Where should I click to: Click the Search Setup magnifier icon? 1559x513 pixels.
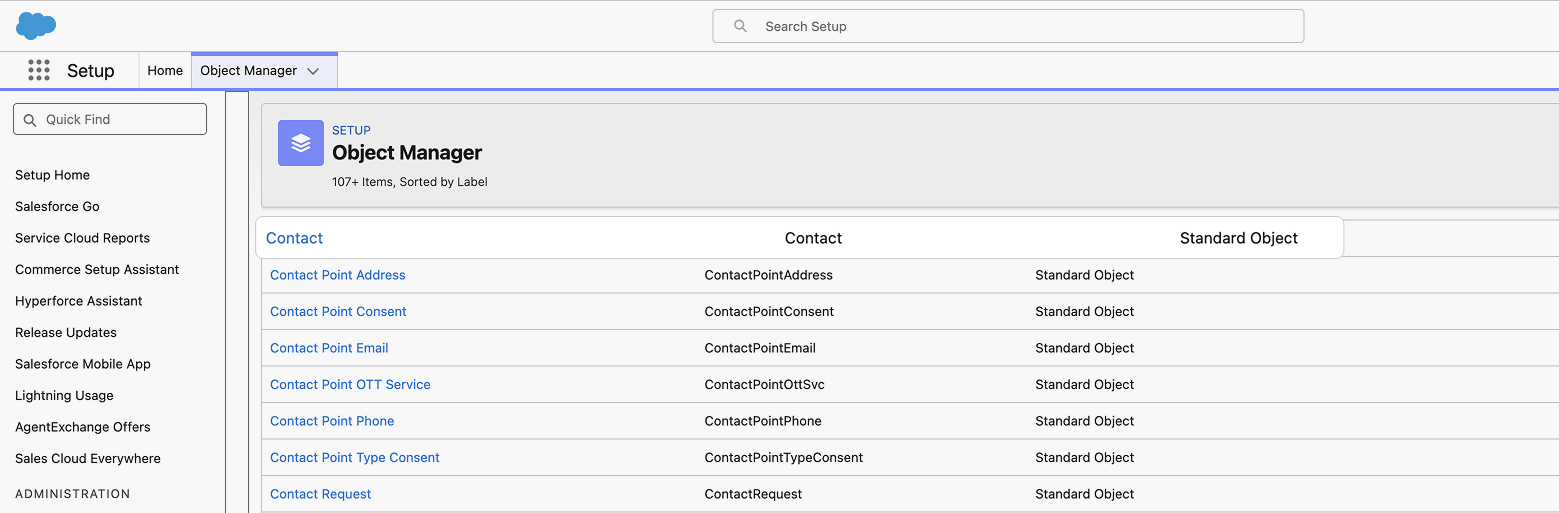pyautogui.click(x=740, y=26)
